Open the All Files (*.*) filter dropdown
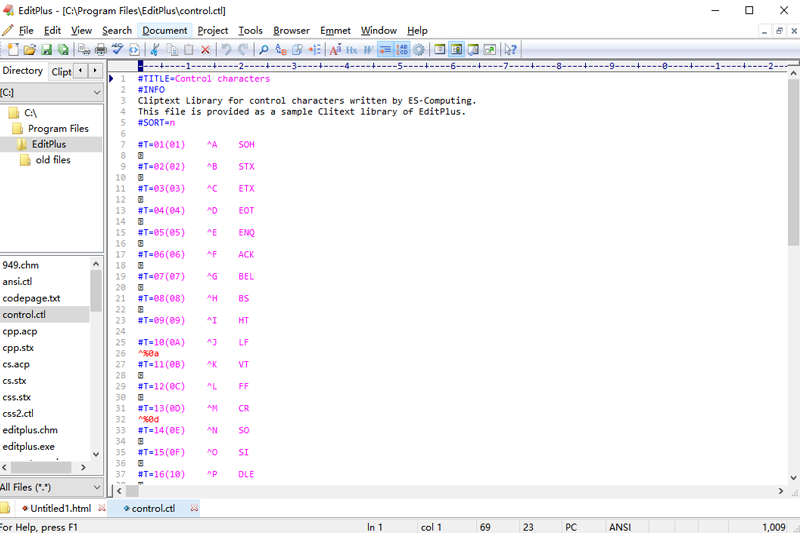Screen dimensions: 800x533 96,487
